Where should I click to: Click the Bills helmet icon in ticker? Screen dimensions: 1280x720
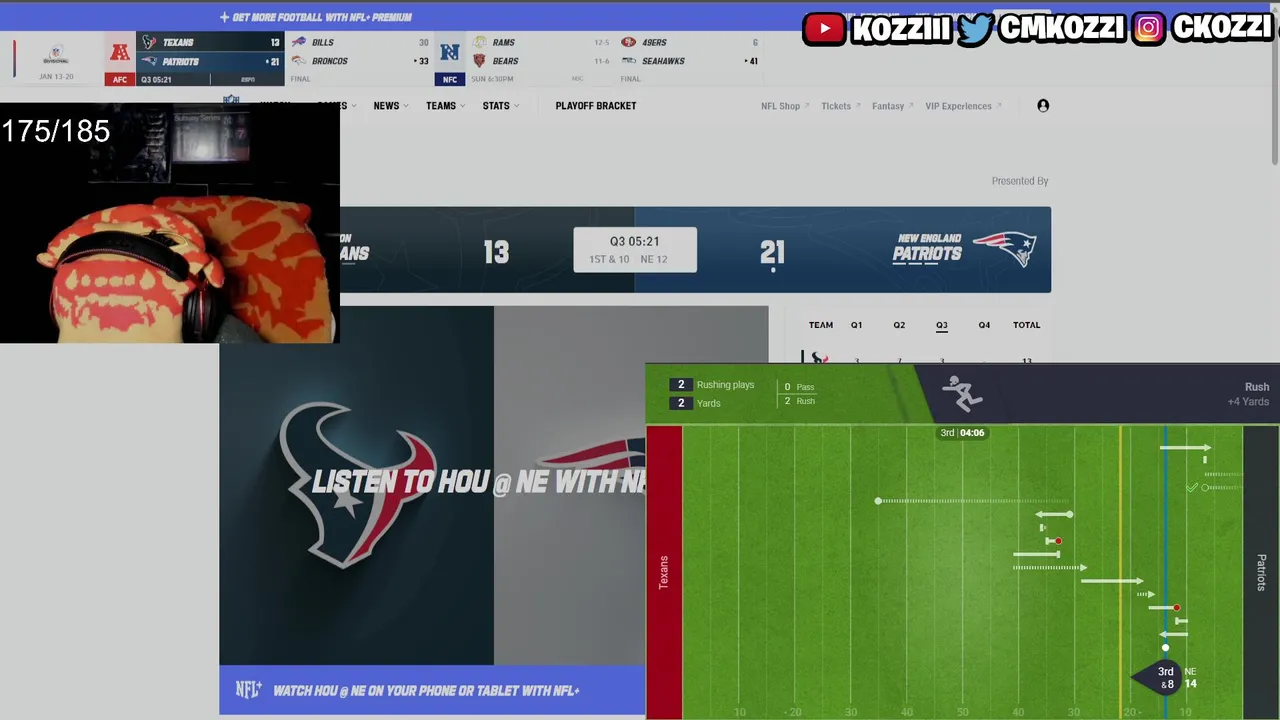point(298,42)
